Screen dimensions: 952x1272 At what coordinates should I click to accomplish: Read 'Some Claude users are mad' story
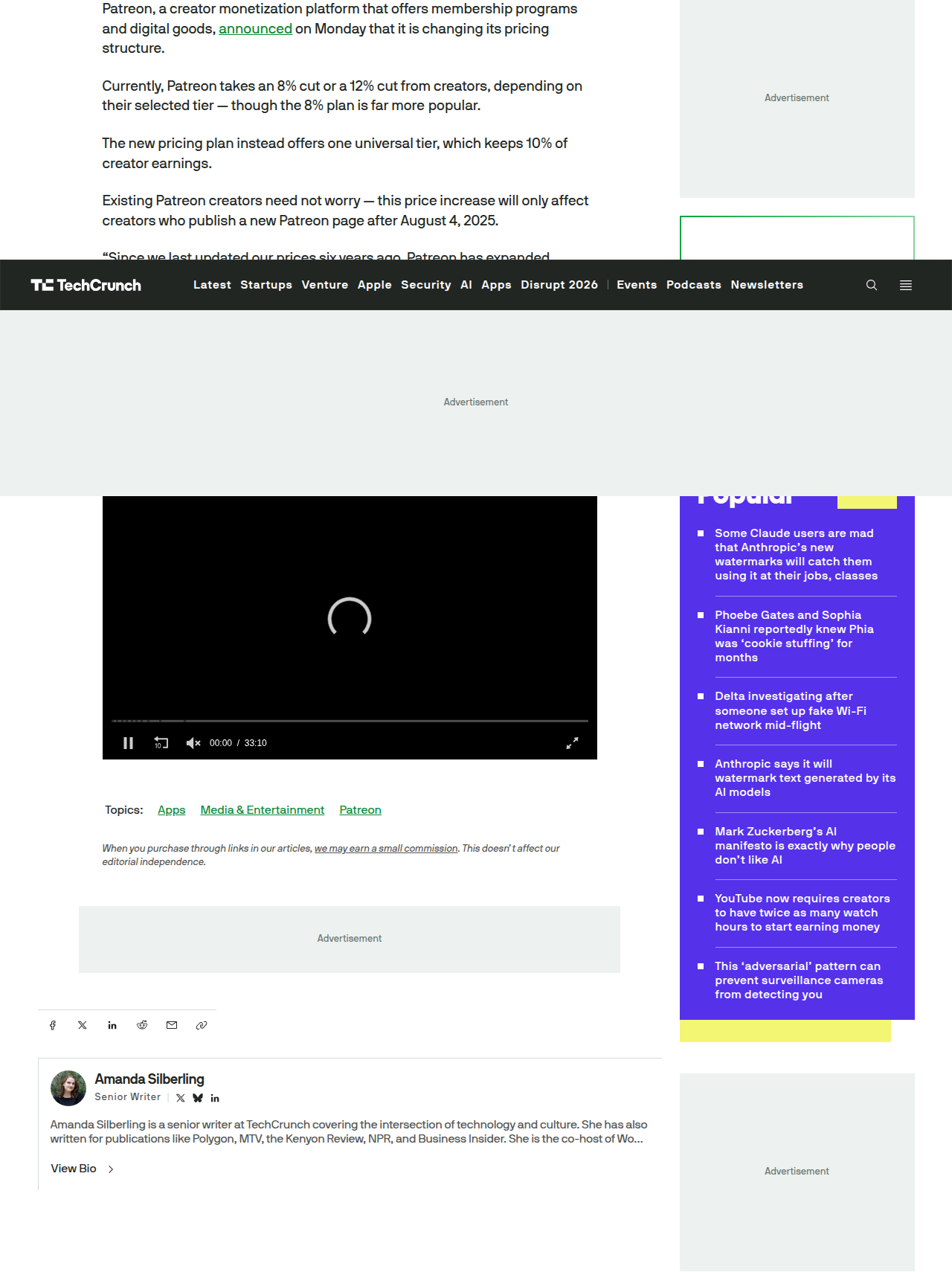[x=797, y=554]
